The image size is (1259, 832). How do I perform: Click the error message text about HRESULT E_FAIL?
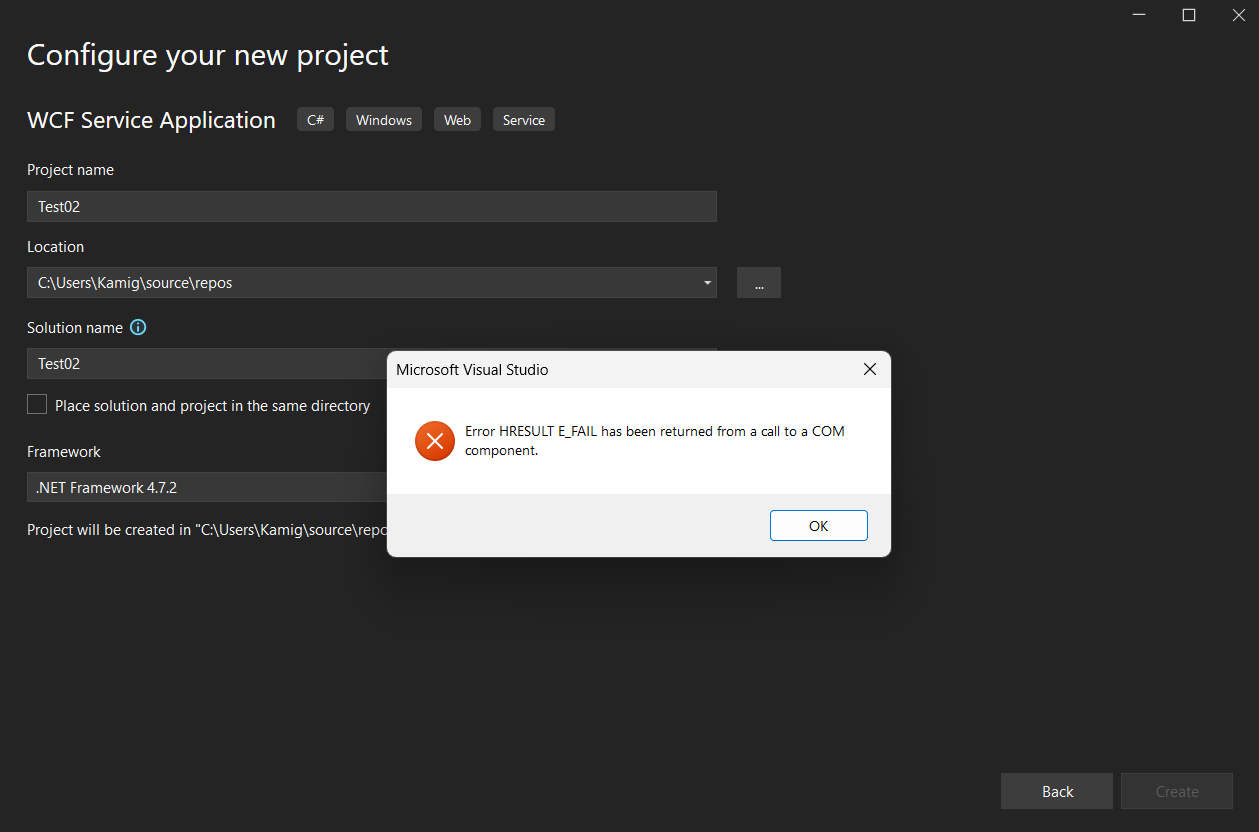tap(655, 441)
